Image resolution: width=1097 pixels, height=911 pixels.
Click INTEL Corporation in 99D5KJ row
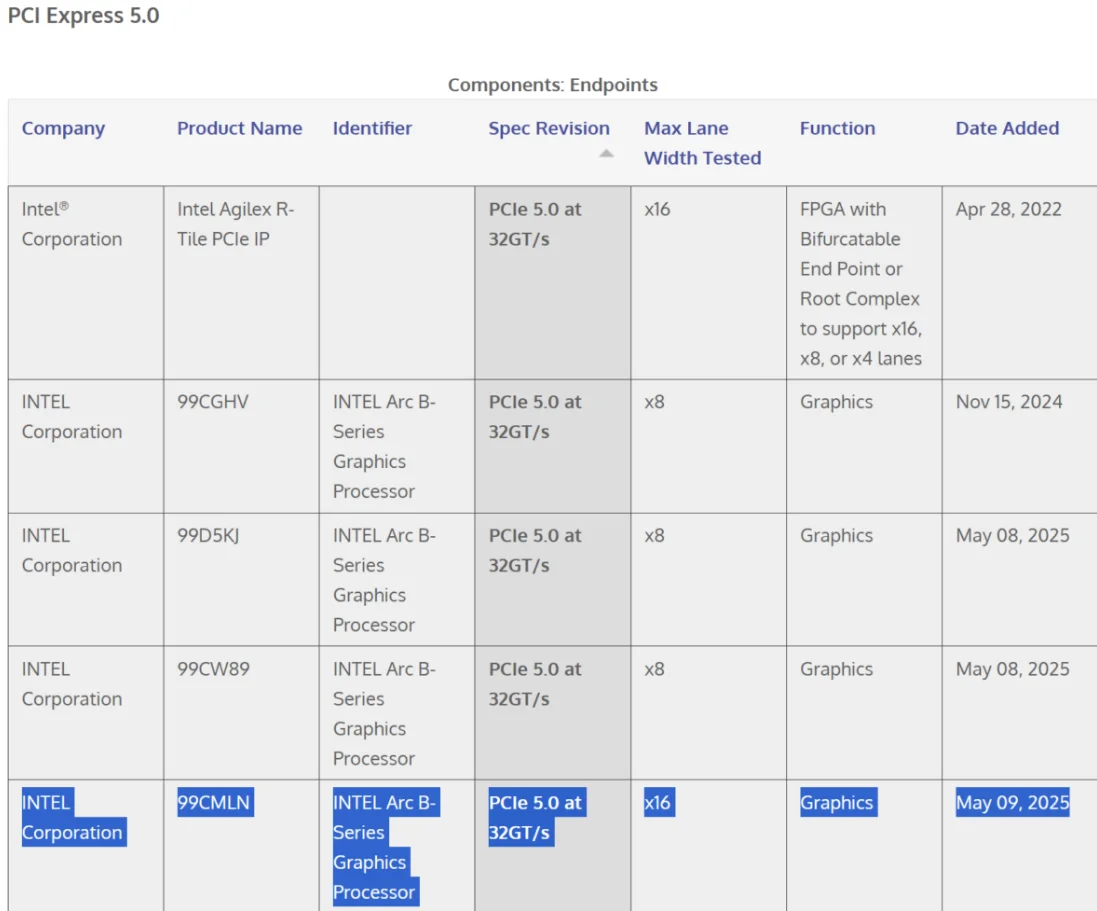(x=71, y=550)
